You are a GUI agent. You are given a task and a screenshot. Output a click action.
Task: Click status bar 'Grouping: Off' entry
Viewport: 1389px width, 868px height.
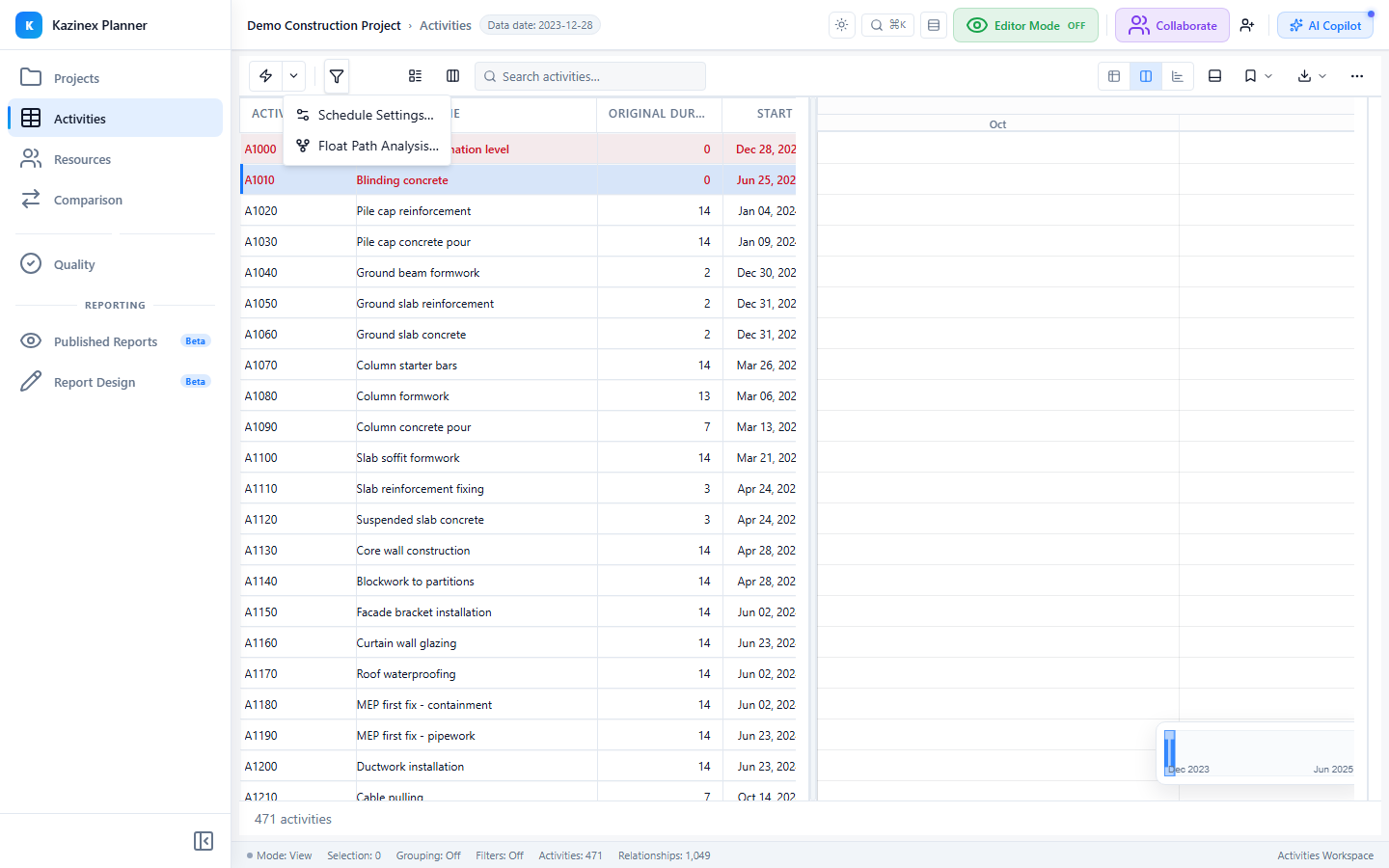(428, 855)
